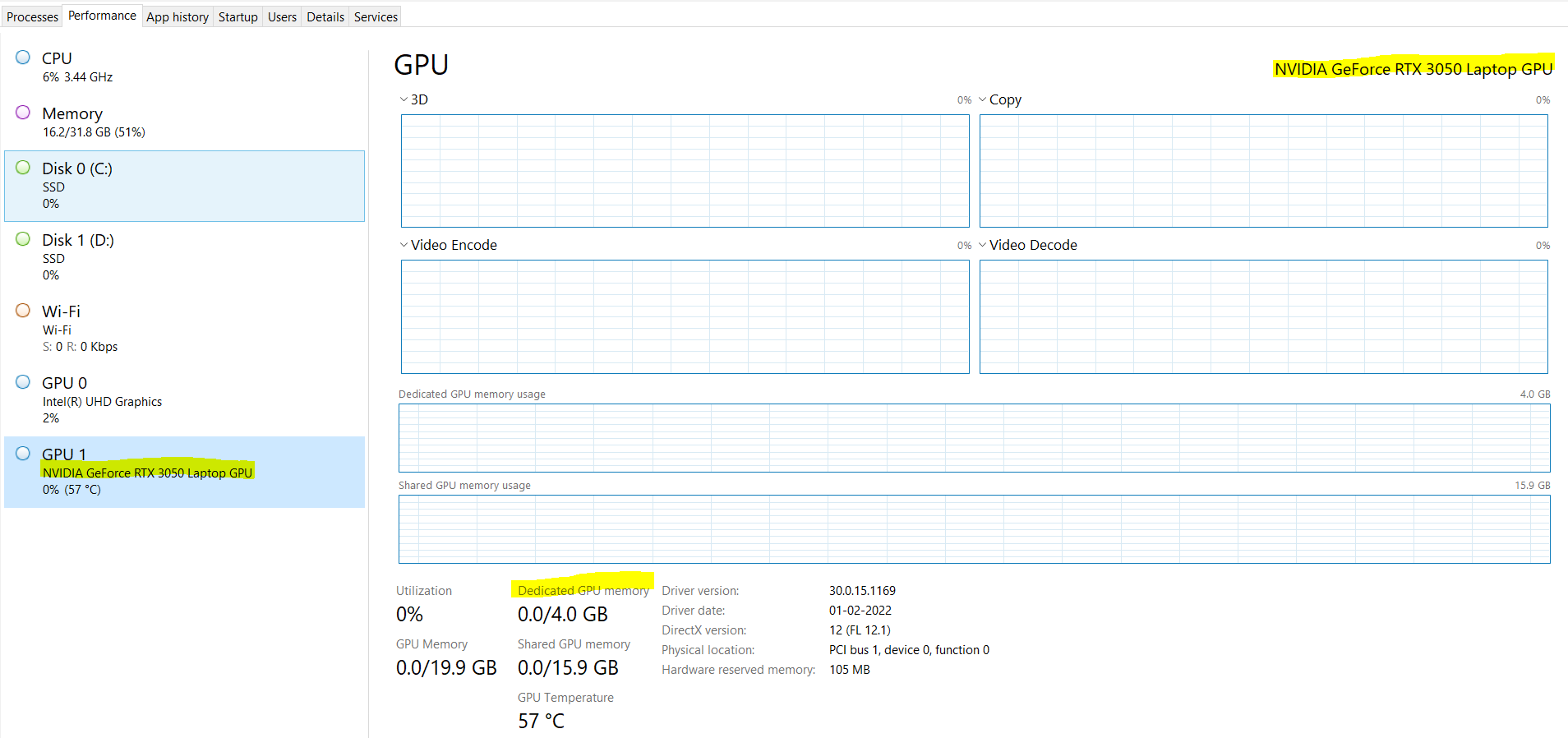
Task: Go to the Users tab
Action: [x=282, y=16]
